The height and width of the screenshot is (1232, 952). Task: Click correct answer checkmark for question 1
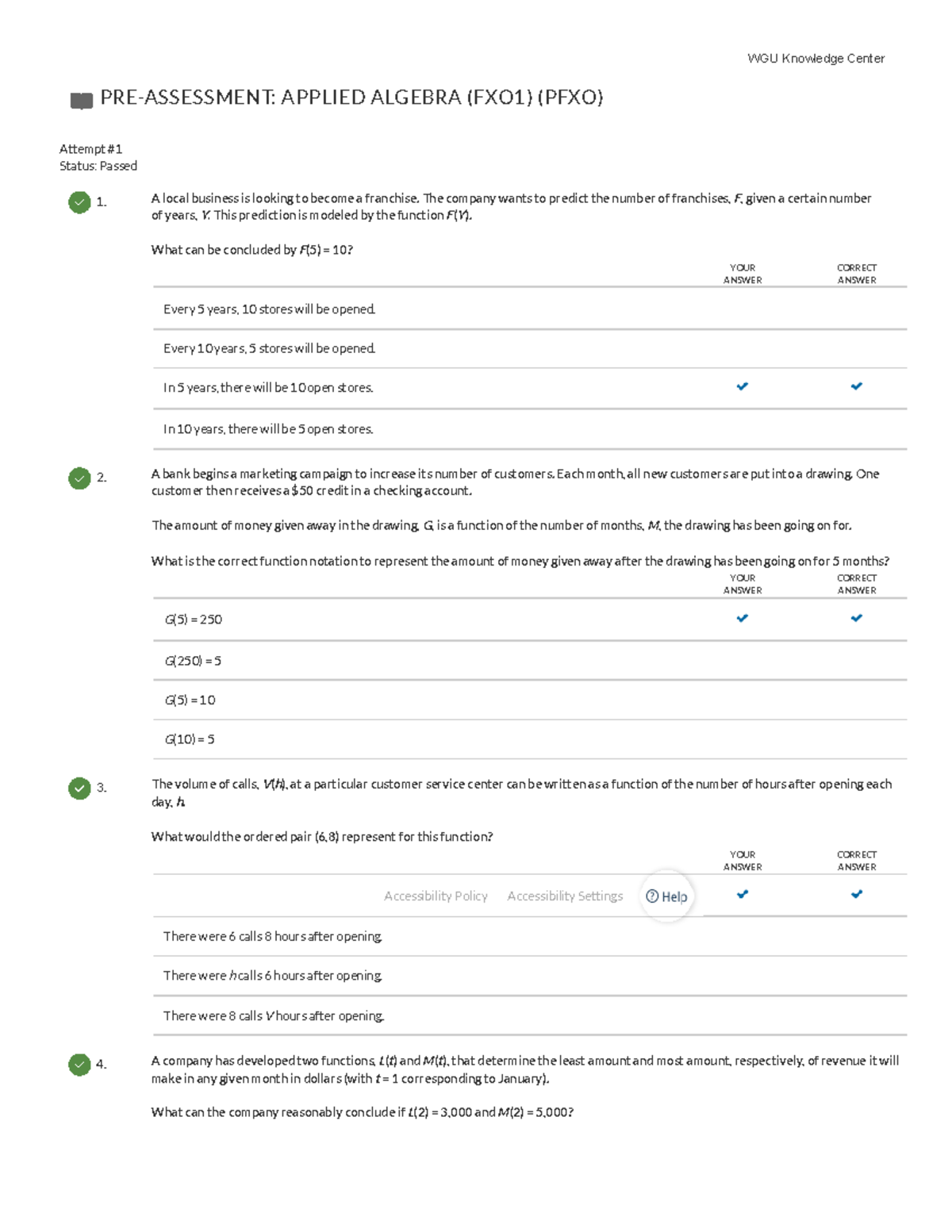click(857, 386)
